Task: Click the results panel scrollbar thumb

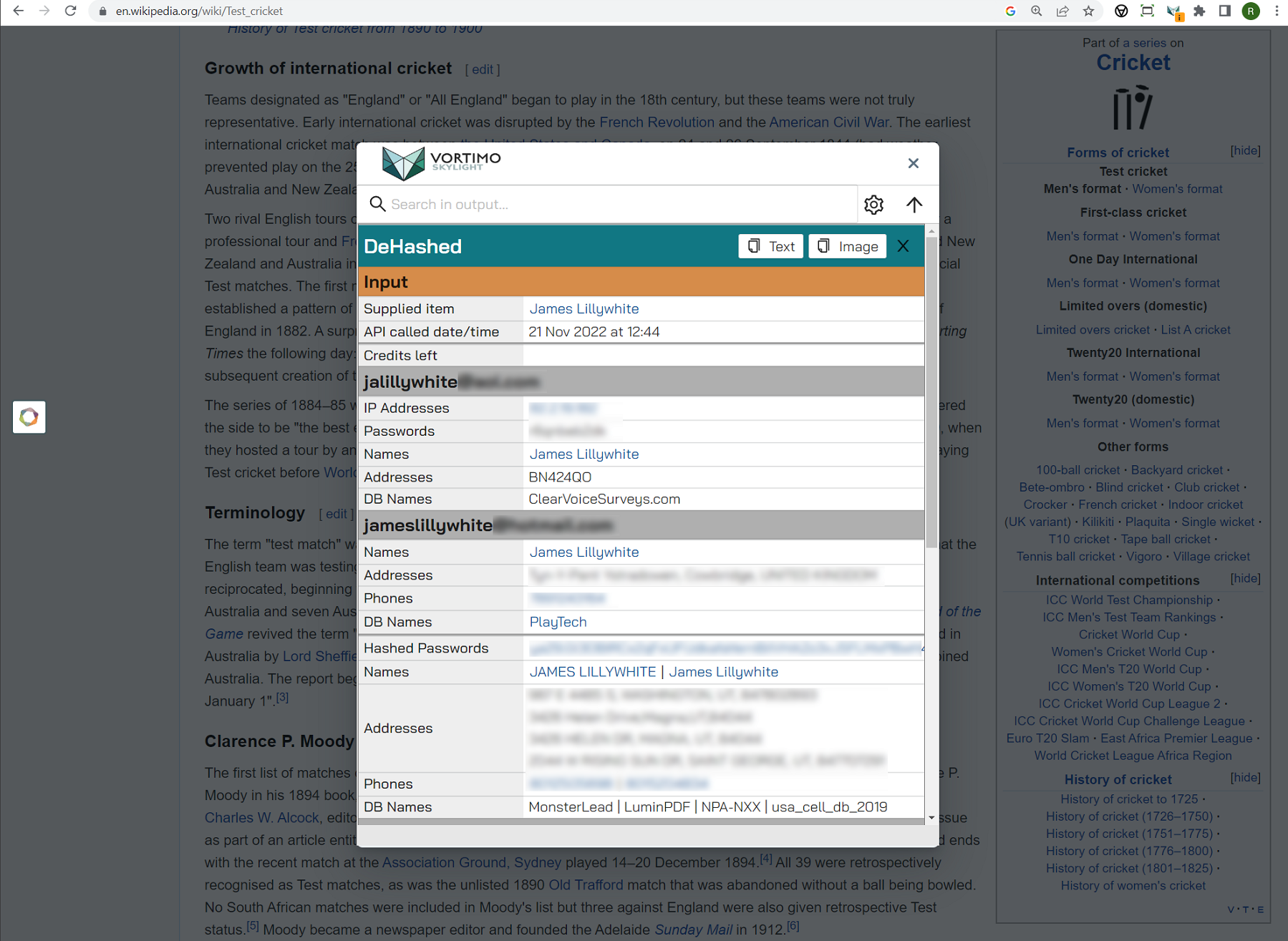Action: tap(931, 392)
